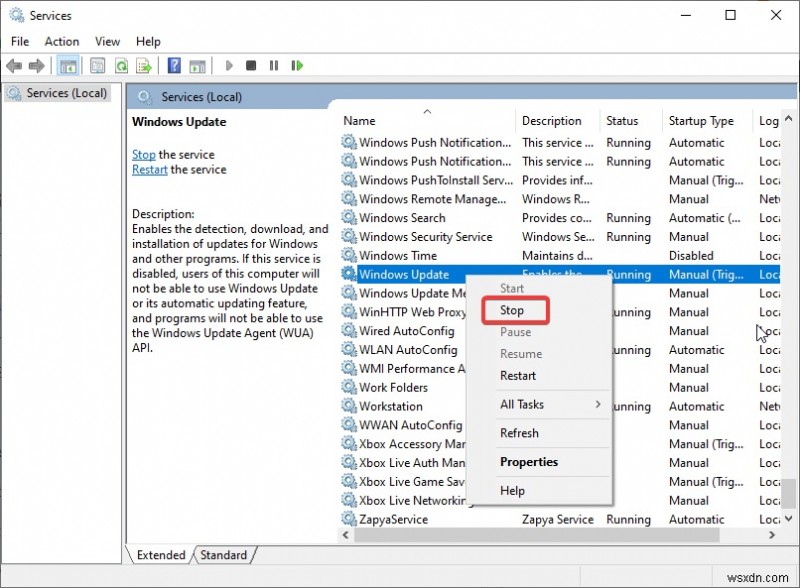Click gear icon beside Wired AutoConfig

point(349,331)
